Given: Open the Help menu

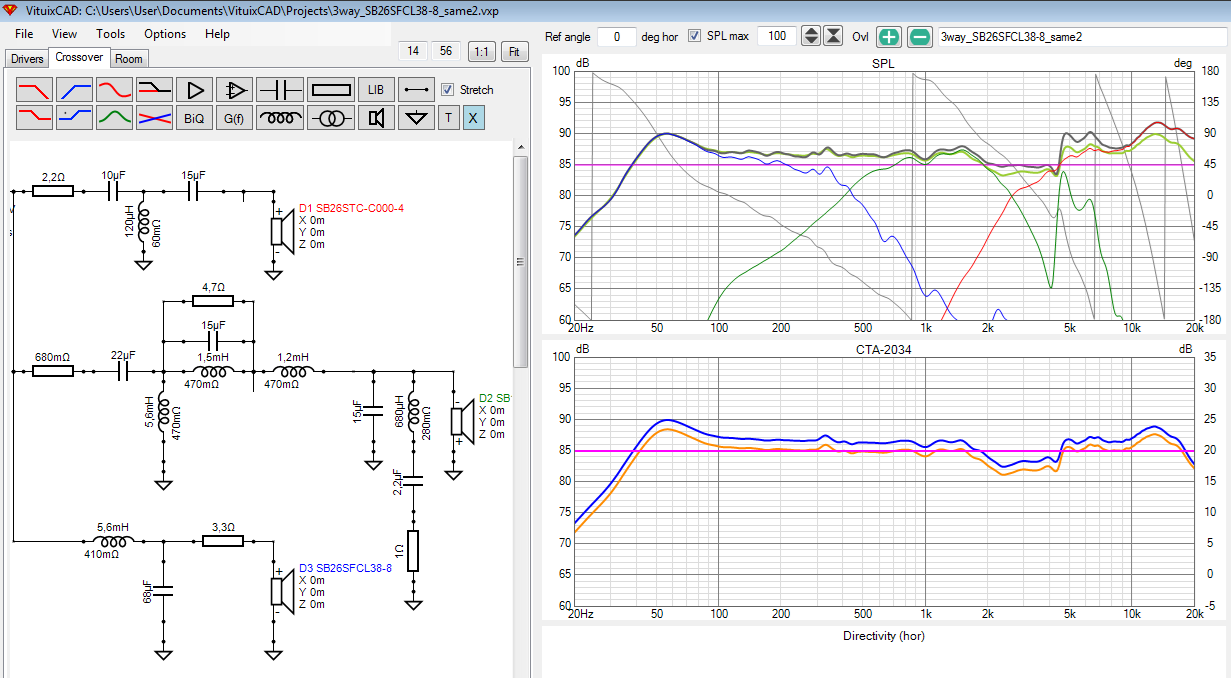Looking at the screenshot, I should click(217, 33).
